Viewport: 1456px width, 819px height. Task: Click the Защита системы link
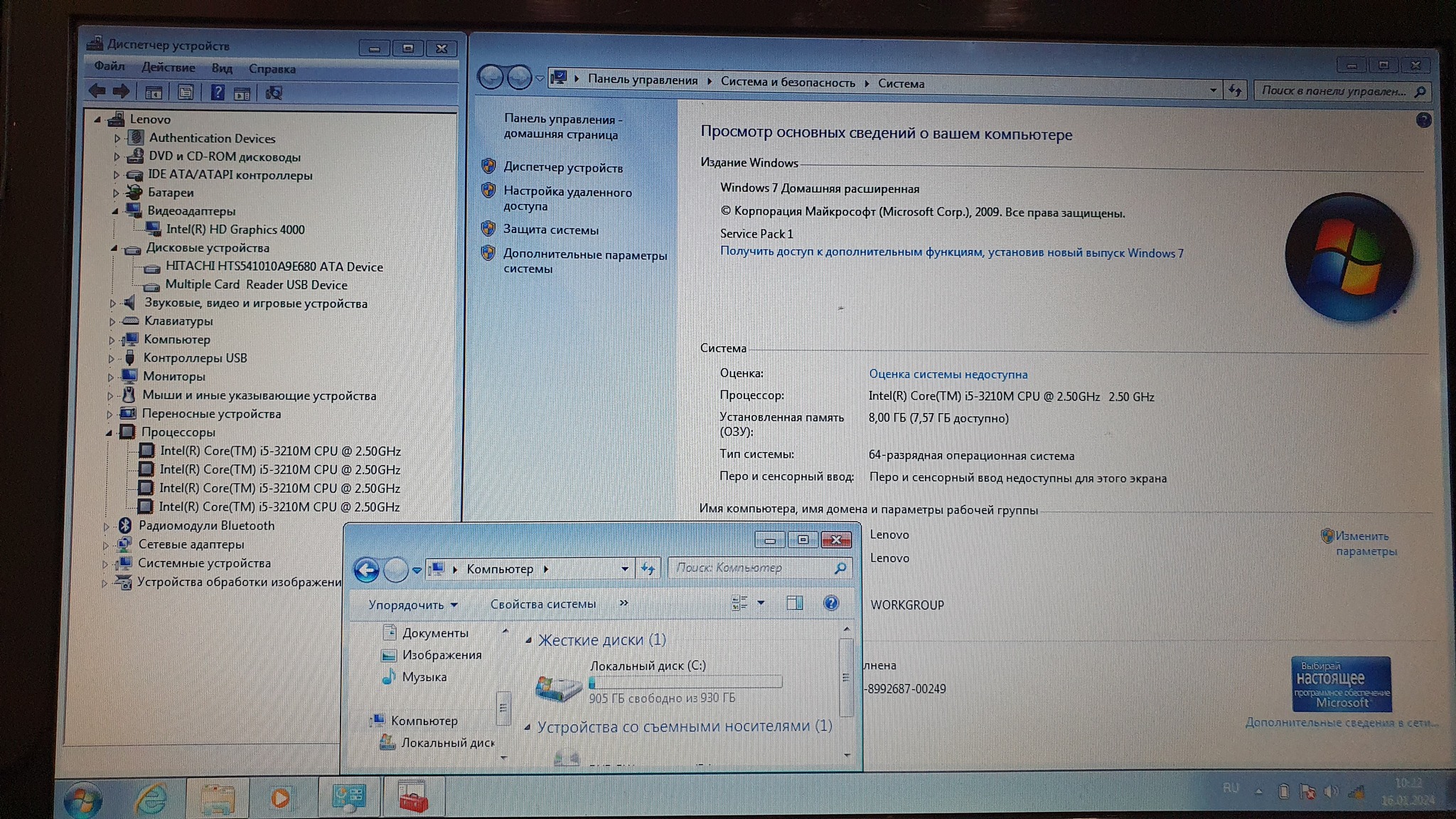pos(550,230)
